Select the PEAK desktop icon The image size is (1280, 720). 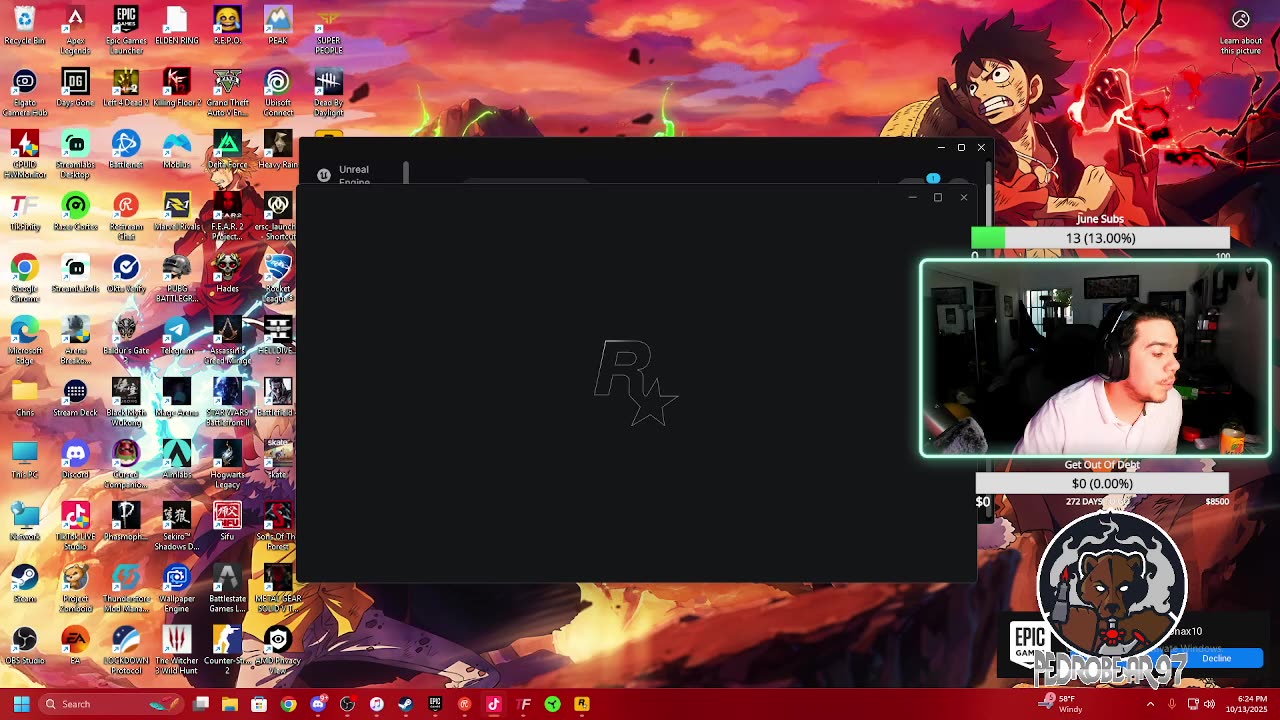[278, 27]
